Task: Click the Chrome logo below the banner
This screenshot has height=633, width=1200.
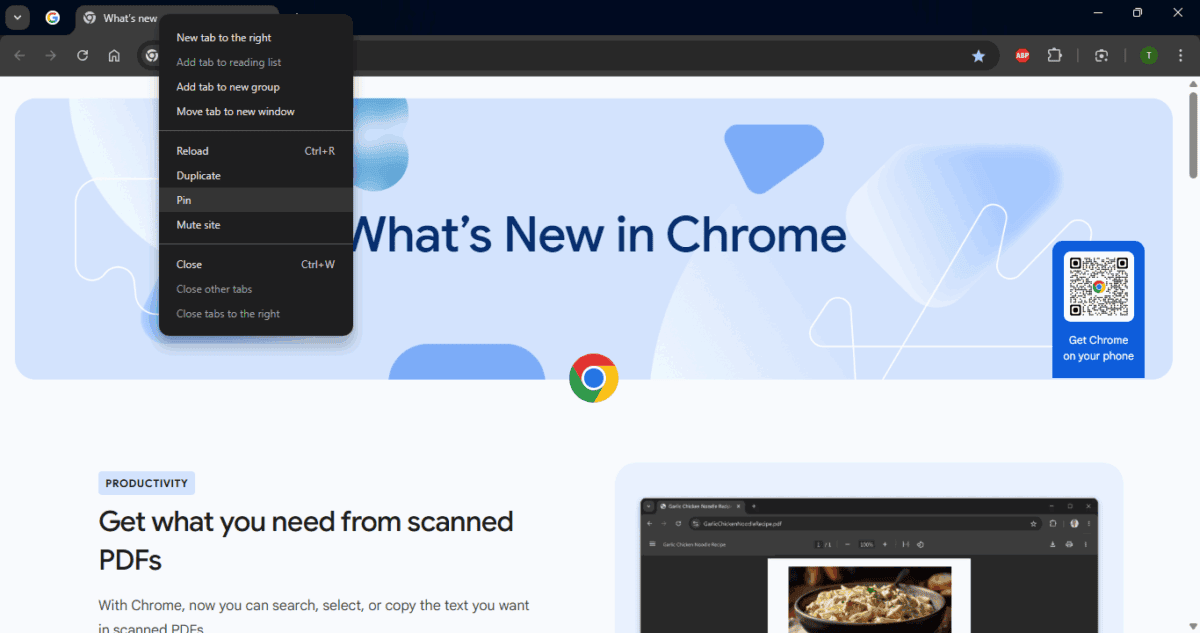Action: (x=594, y=377)
